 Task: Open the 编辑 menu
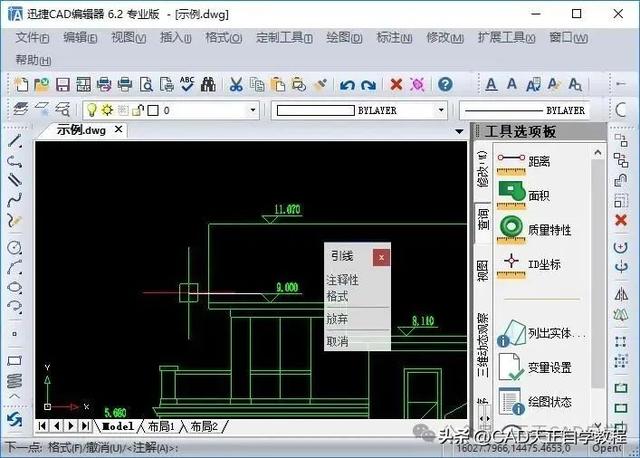pos(80,38)
